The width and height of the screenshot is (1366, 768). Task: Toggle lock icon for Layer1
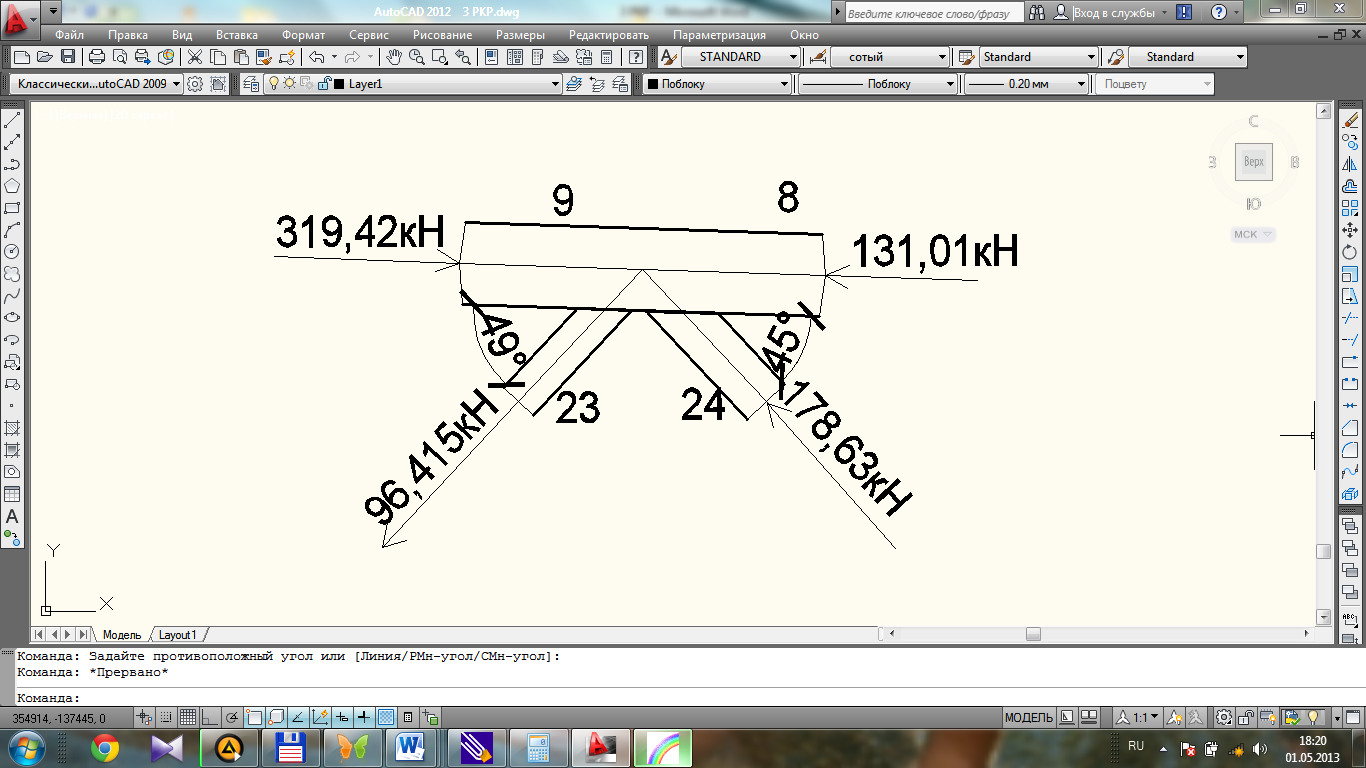(323, 84)
